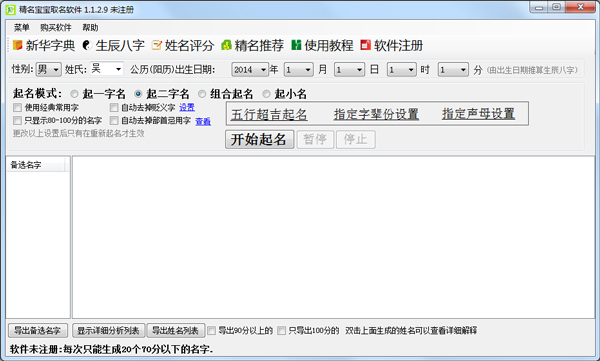Open the 使用教程 tutorial icon
The image size is (600, 361).
296,46
